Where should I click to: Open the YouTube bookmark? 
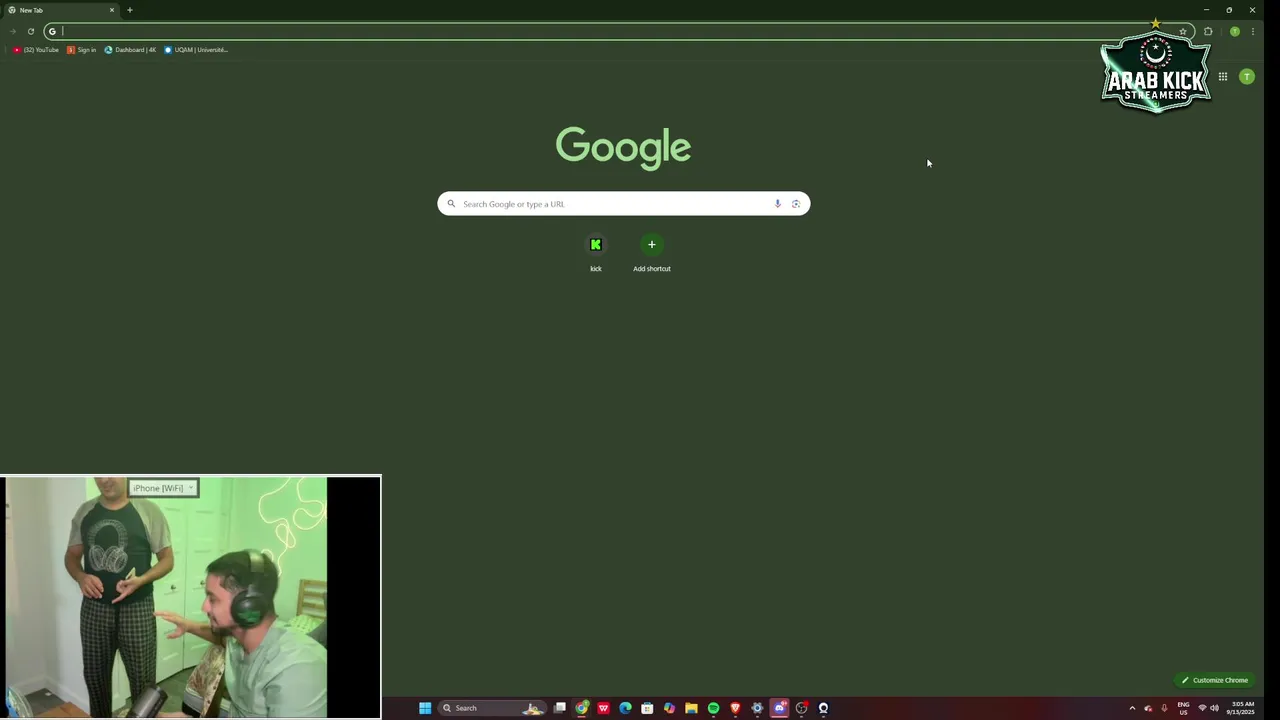[36, 50]
